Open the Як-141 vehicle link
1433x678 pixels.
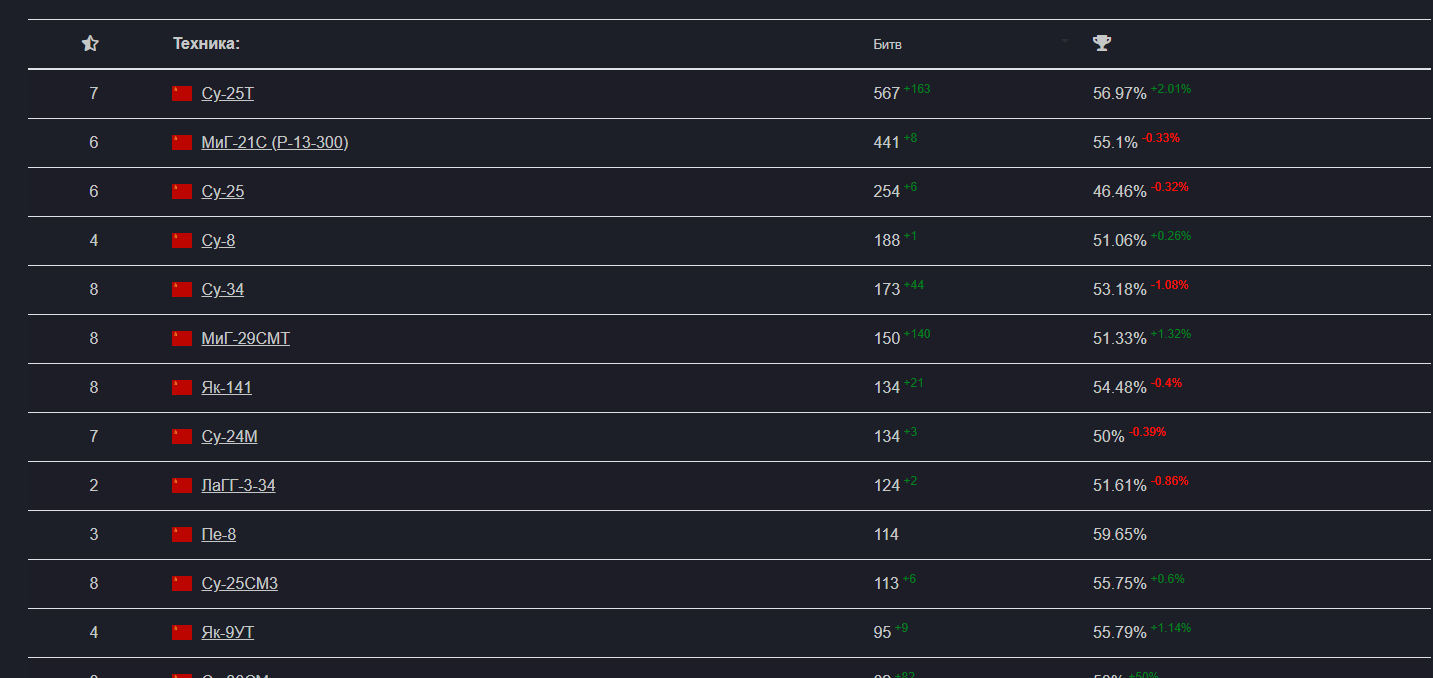(x=226, y=387)
